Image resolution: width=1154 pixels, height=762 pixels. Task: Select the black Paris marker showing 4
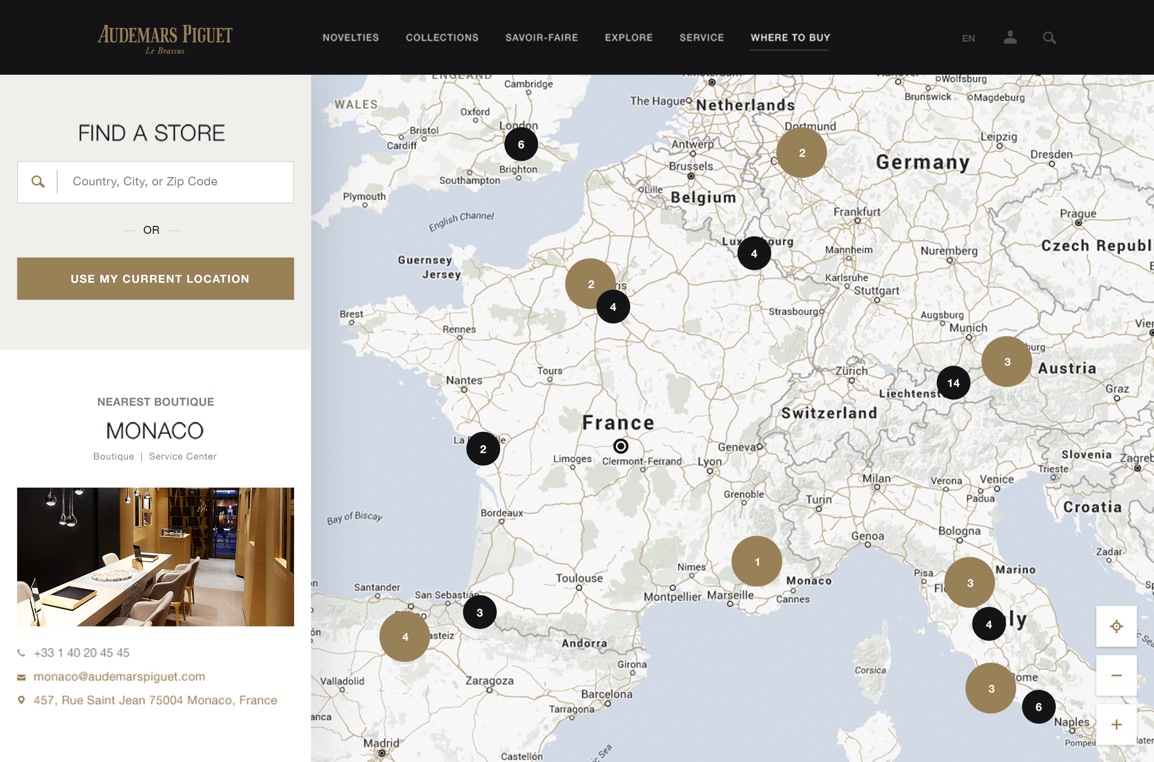pos(613,306)
